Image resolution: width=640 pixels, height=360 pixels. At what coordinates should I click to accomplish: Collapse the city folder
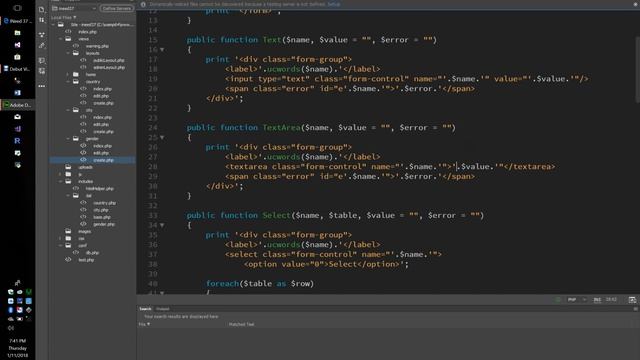pyautogui.click(x=68, y=110)
